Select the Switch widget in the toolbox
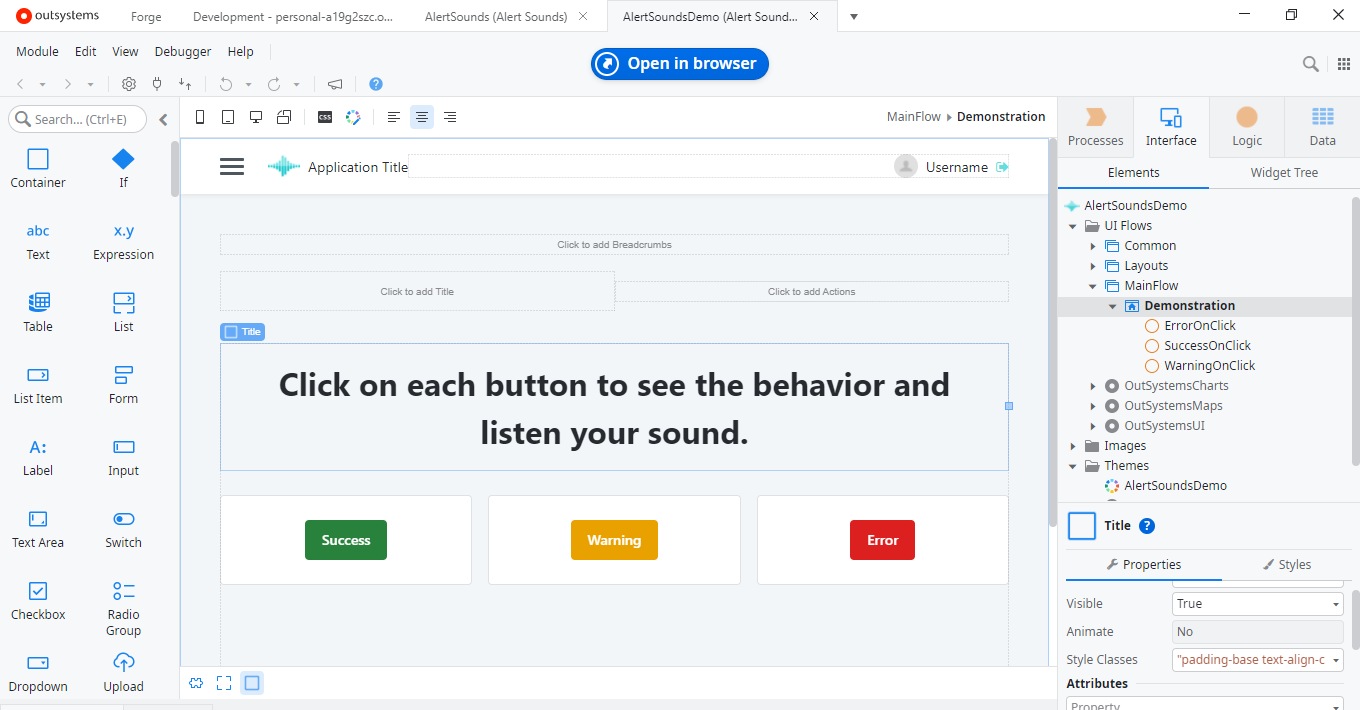The width and height of the screenshot is (1360, 710). pos(123,529)
